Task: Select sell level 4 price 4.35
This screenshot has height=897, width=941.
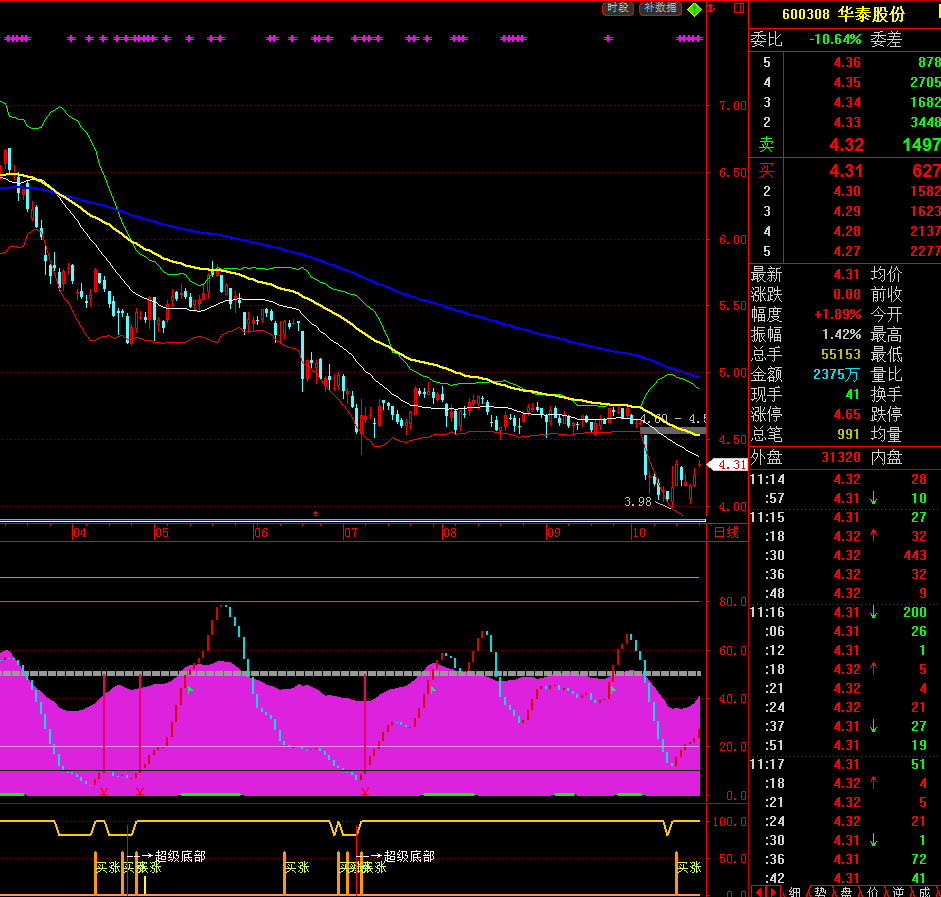Action: coord(847,82)
